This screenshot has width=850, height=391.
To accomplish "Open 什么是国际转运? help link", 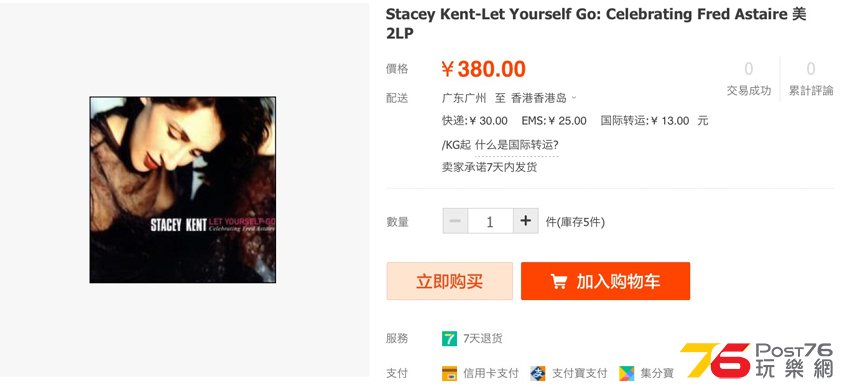I will [517, 145].
